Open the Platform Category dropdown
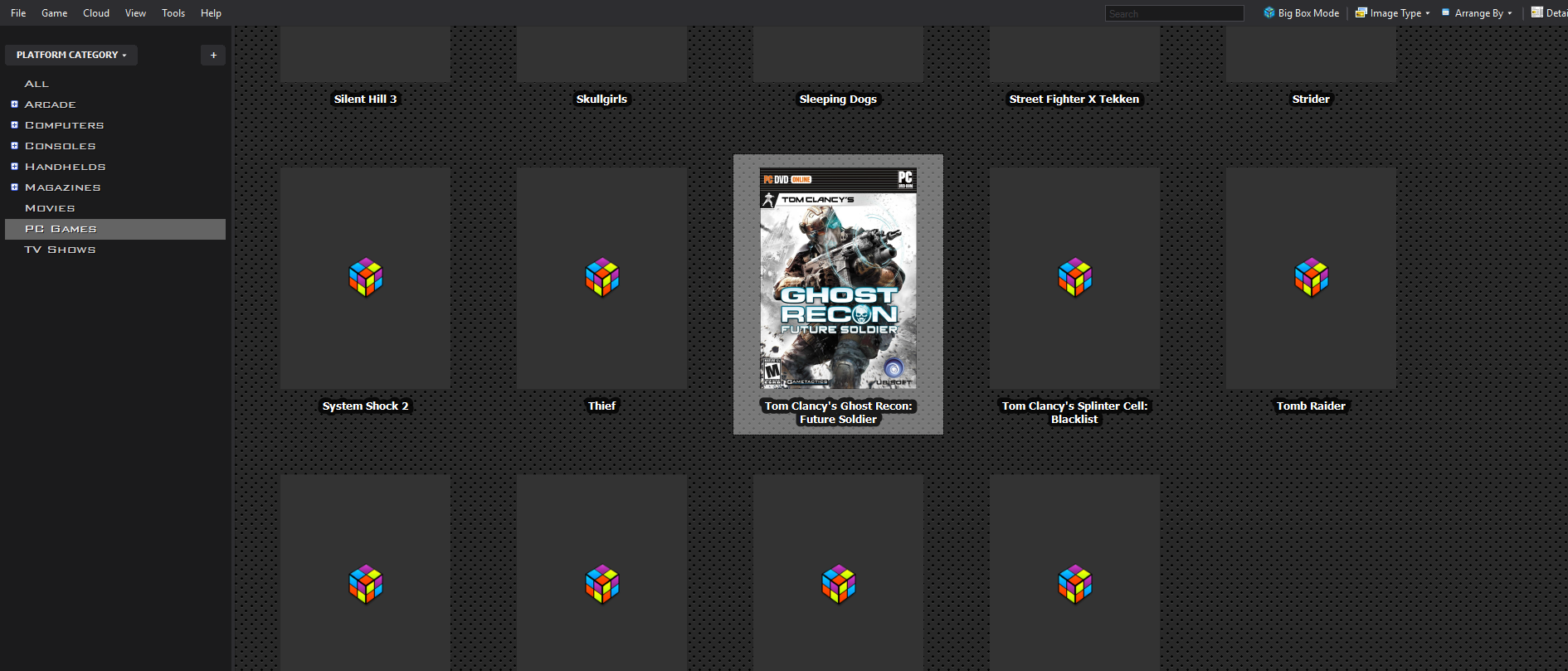This screenshot has height=671, width=1568. point(71,55)
